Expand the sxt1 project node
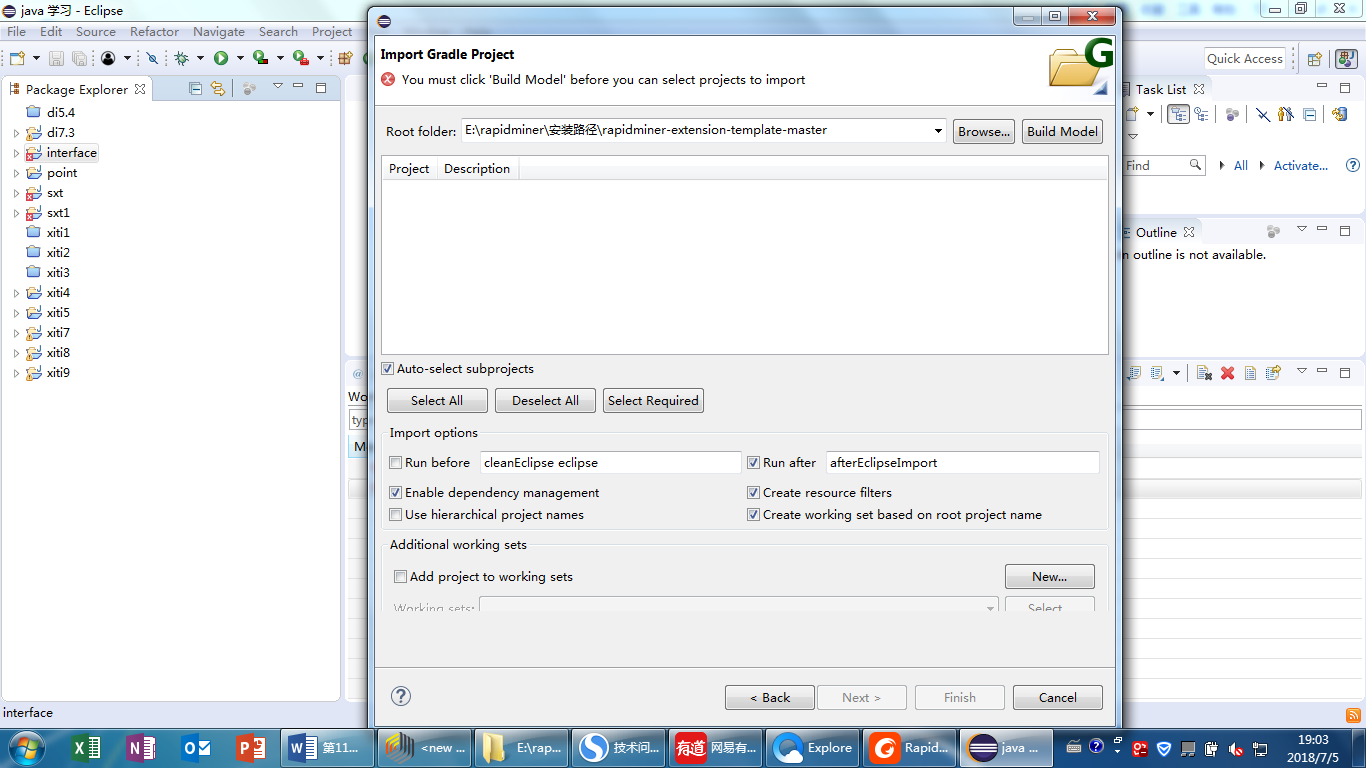 pos(16,213)
